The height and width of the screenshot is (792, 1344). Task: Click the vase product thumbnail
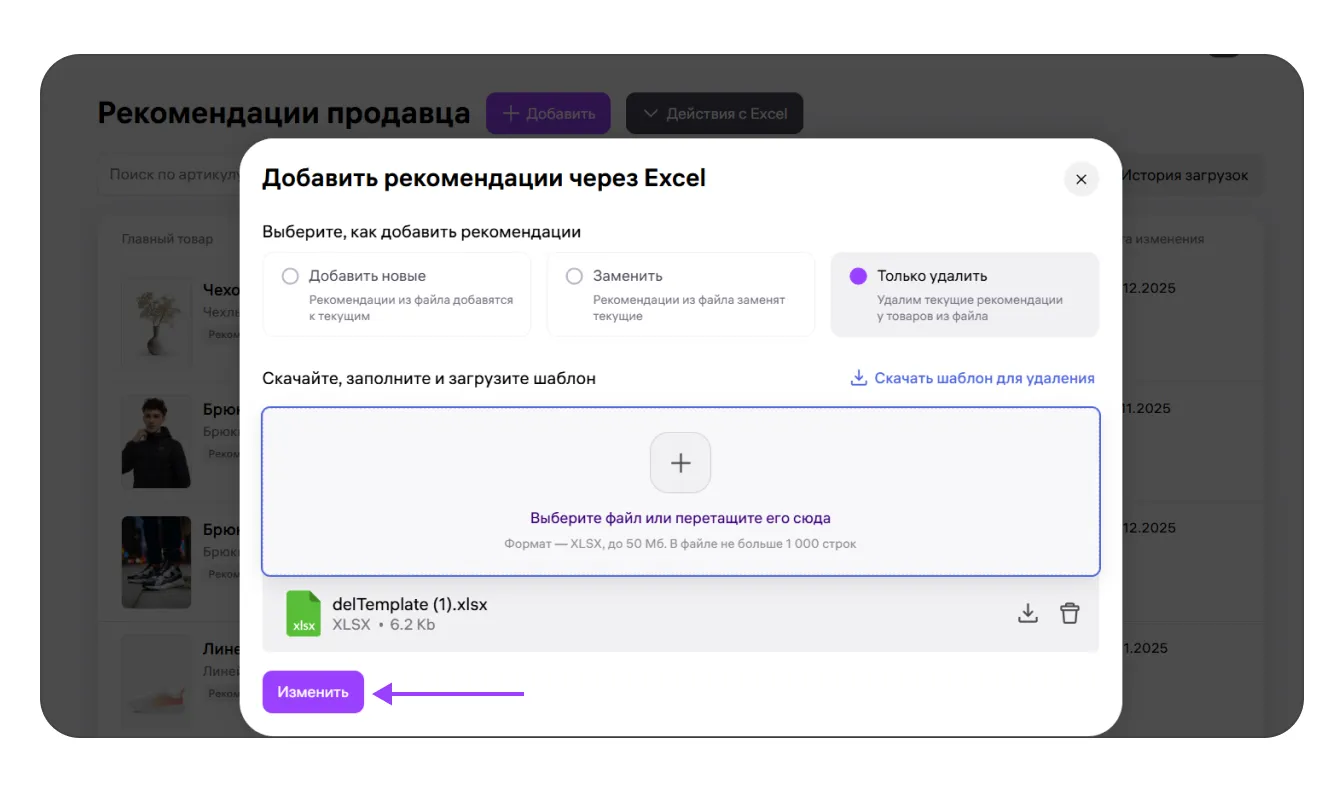tap(156, 320)
